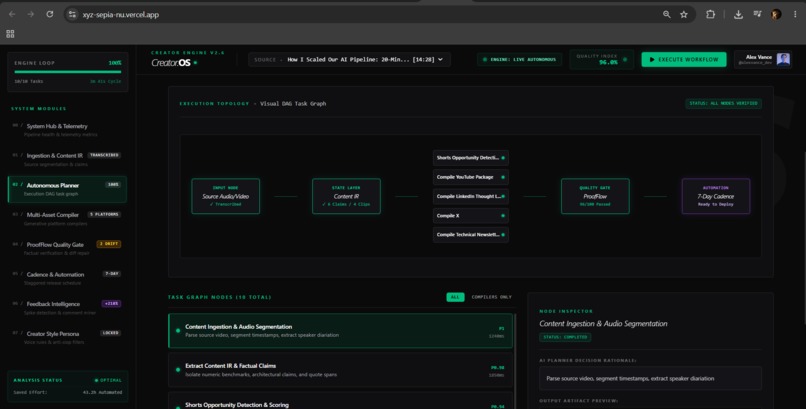Run the Execute Workflow button

pos(684,60)
